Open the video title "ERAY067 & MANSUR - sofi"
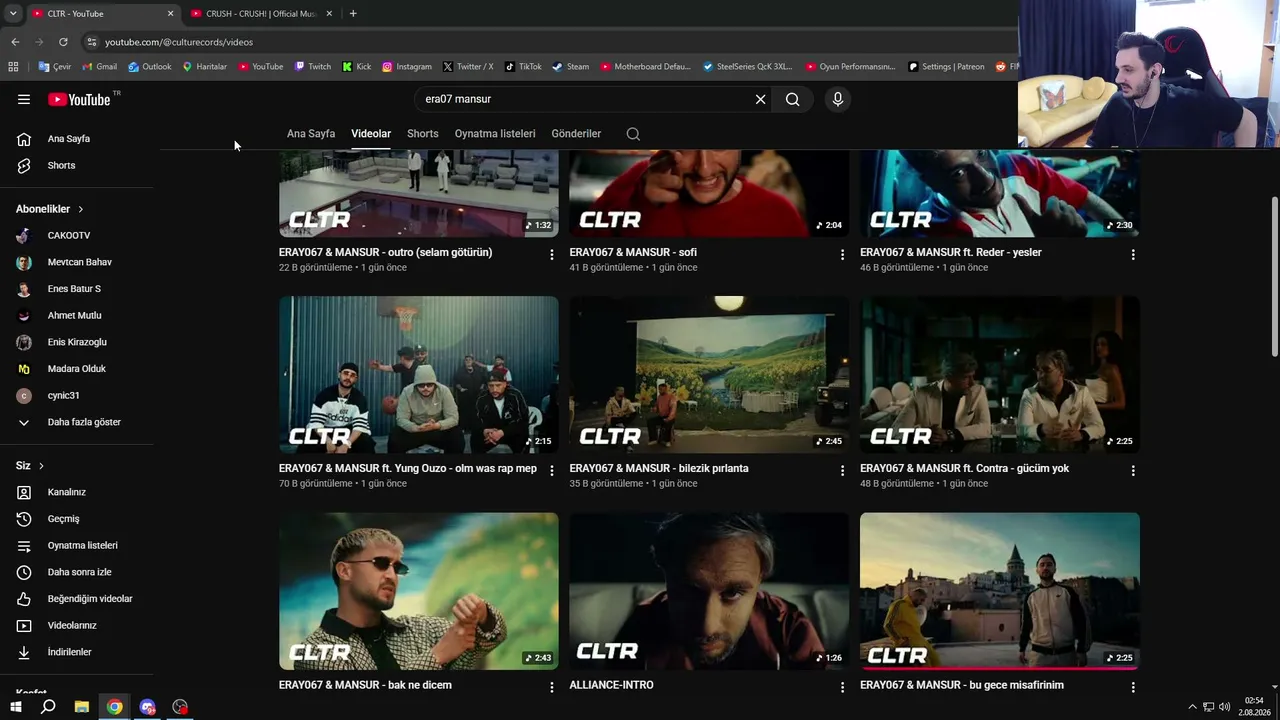 click(633, 253)
